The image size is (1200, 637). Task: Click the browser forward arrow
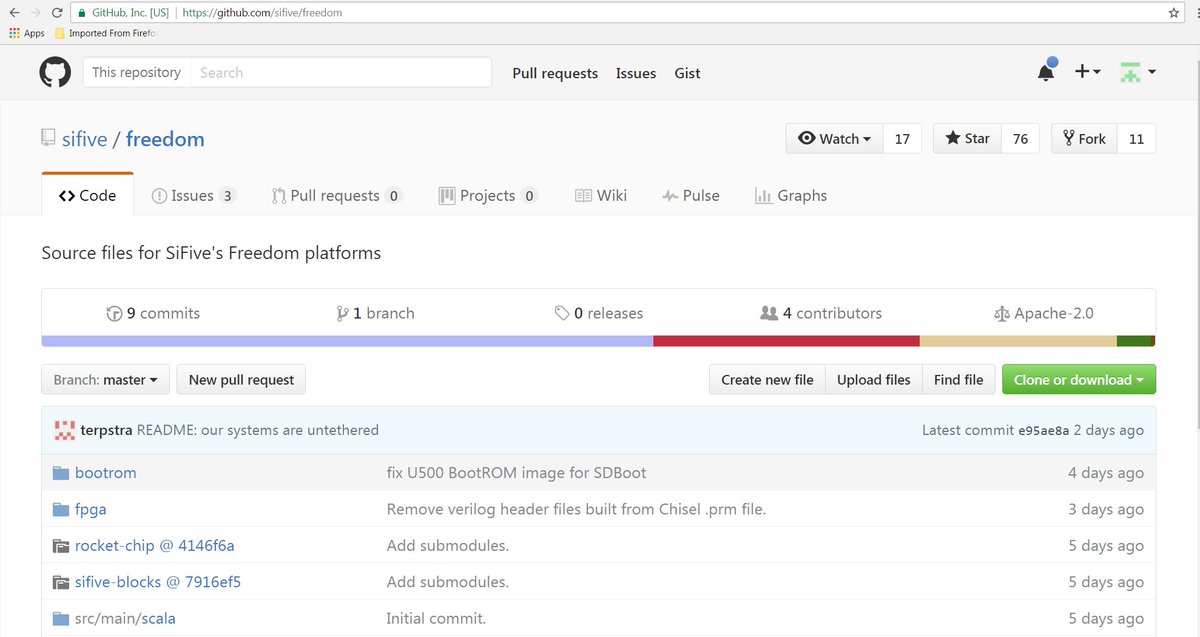click(x=35, y=13)
